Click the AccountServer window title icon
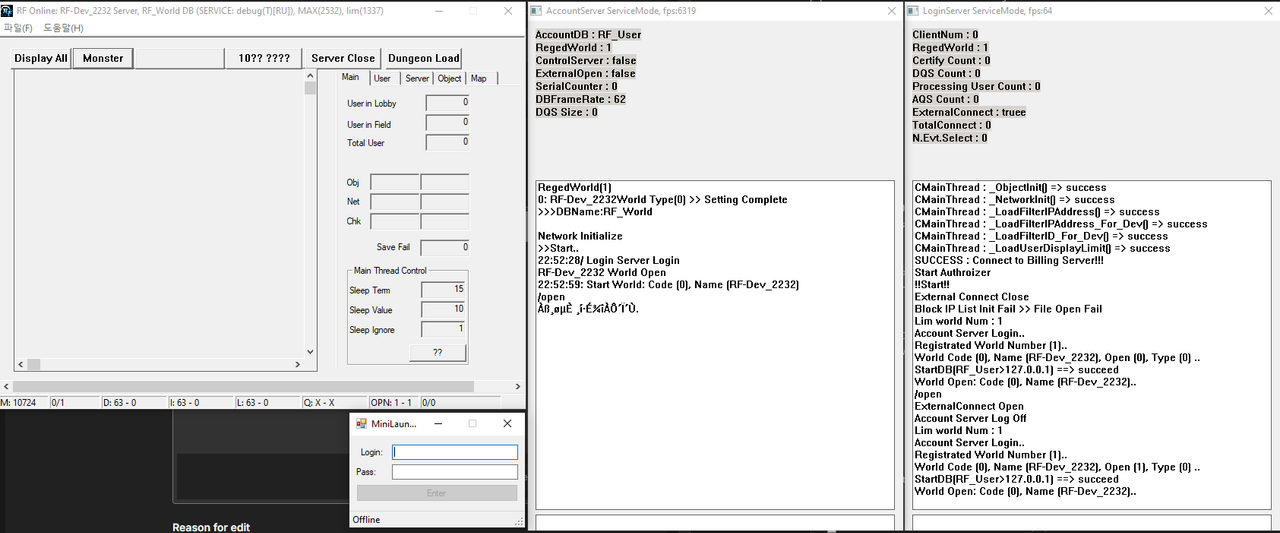The image size is (1280, 533). click(537, 10)
